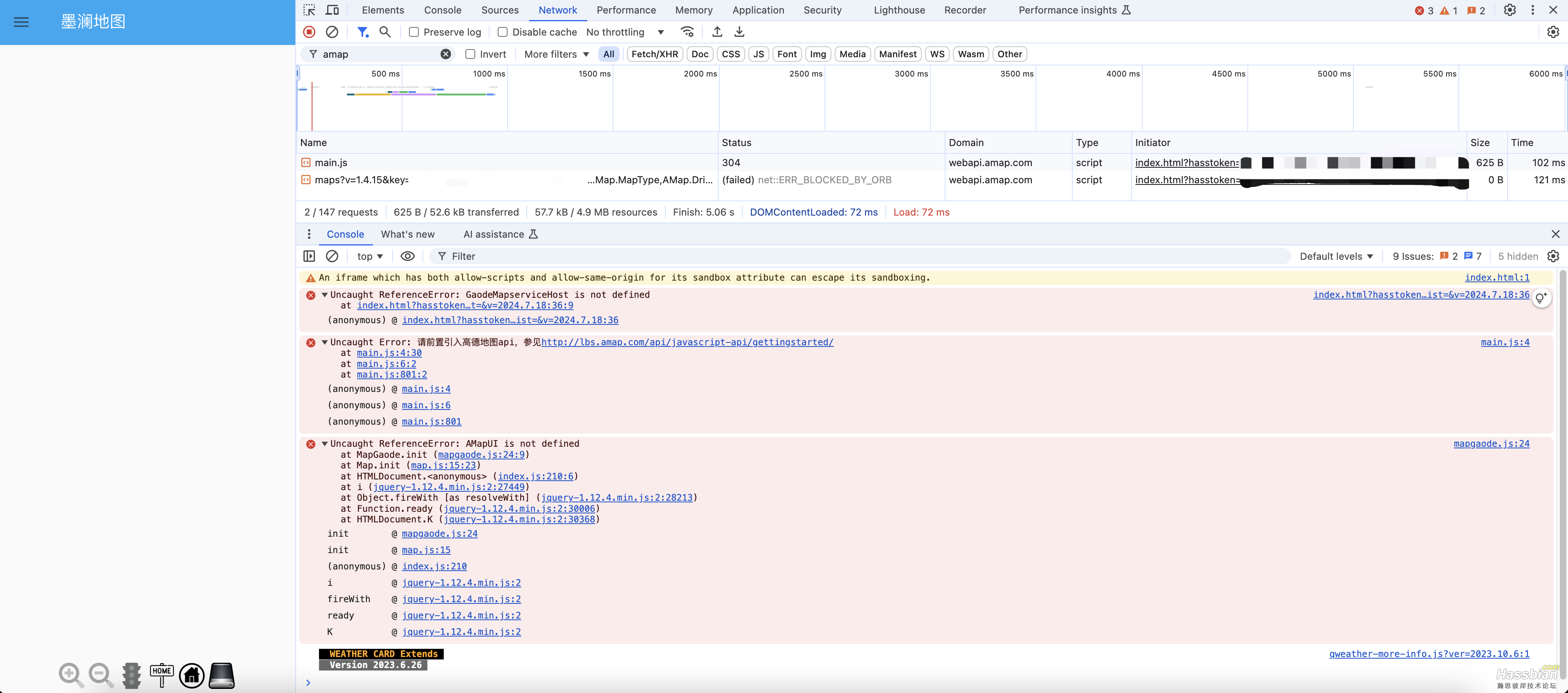The width and height of the screenshot is (1568, 693).
Task: Click the AI lightbulb on error
Action: 1541,298
